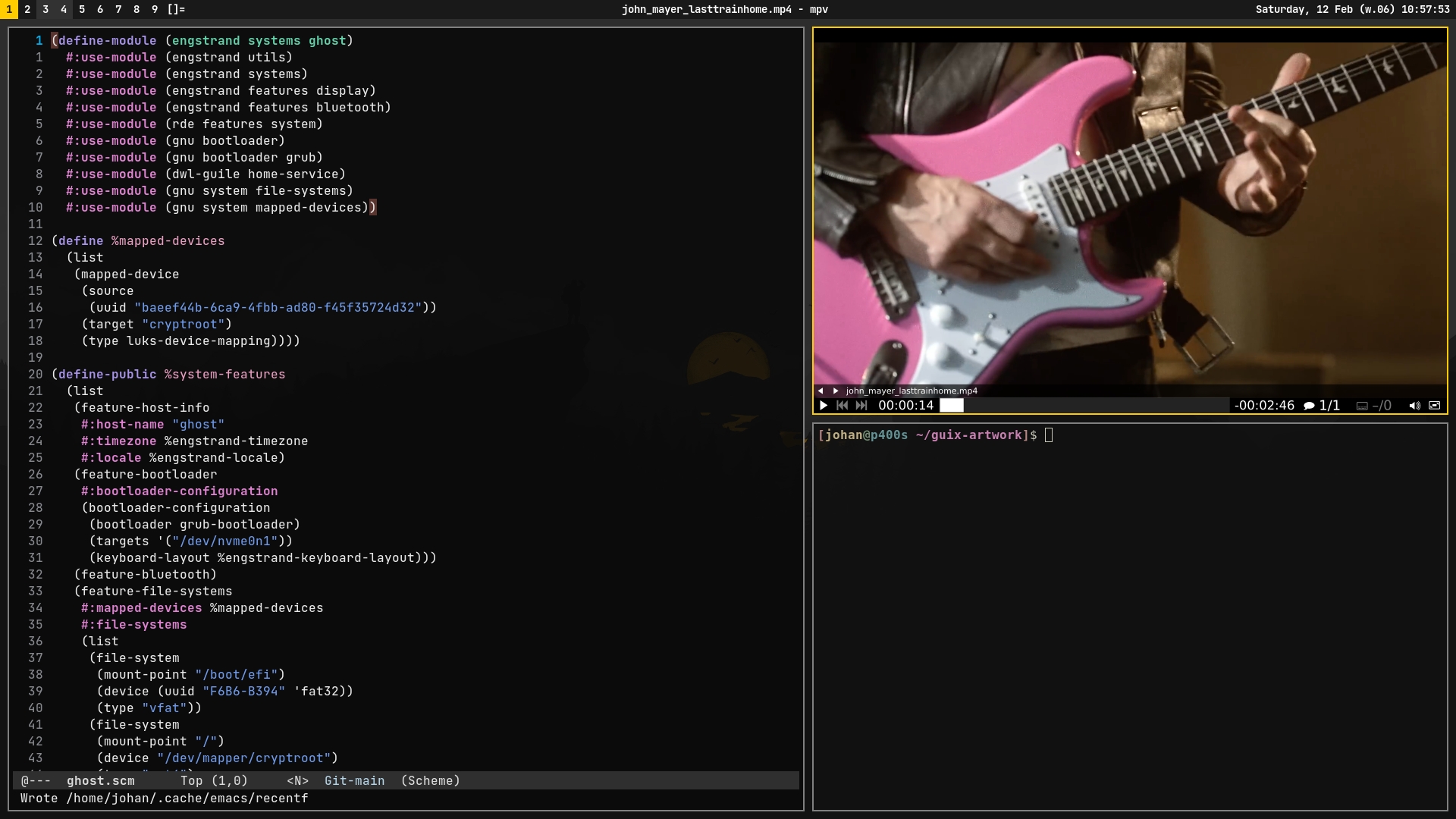
Task: Mute audio with the volume icon
Action: pos(1414,406)
